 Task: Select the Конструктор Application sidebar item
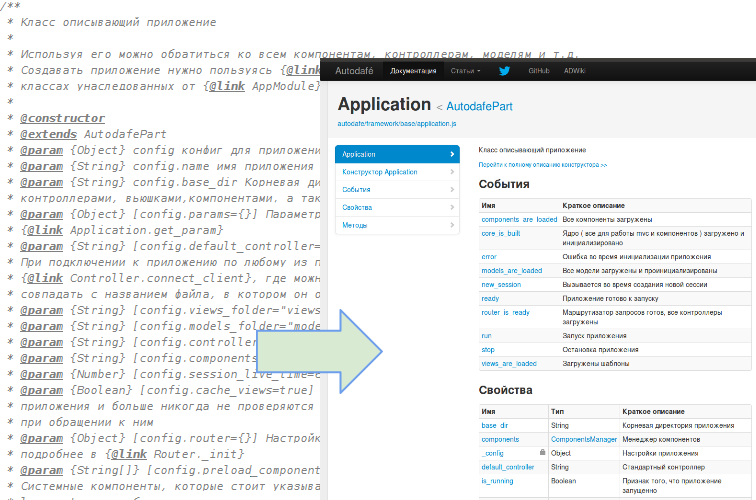pyautogui.click(x=397, y=172)
